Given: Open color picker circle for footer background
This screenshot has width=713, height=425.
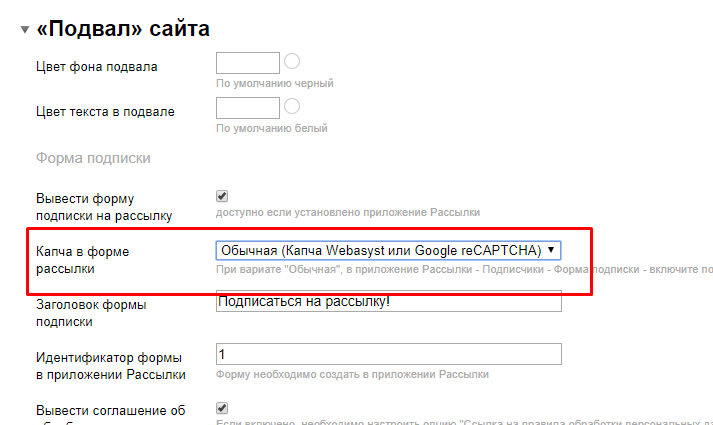Looking at the screenshot, I should pyautogui.click(x=293, y=62).
